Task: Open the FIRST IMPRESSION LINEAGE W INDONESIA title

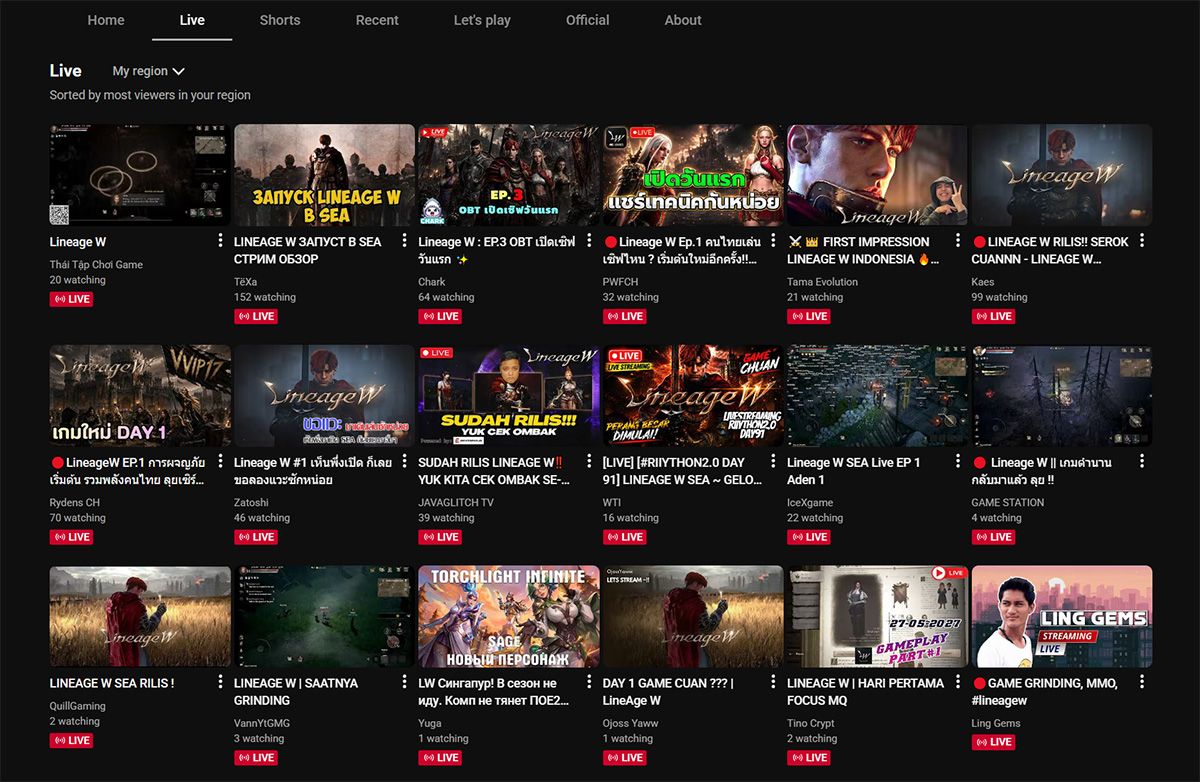Action: pyautogui.click(x=860, y=250)
